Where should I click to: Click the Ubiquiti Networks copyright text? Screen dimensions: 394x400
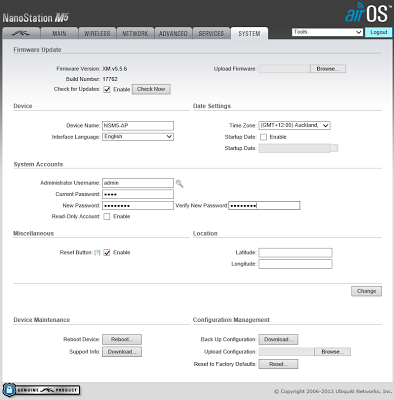pos(333,391)
